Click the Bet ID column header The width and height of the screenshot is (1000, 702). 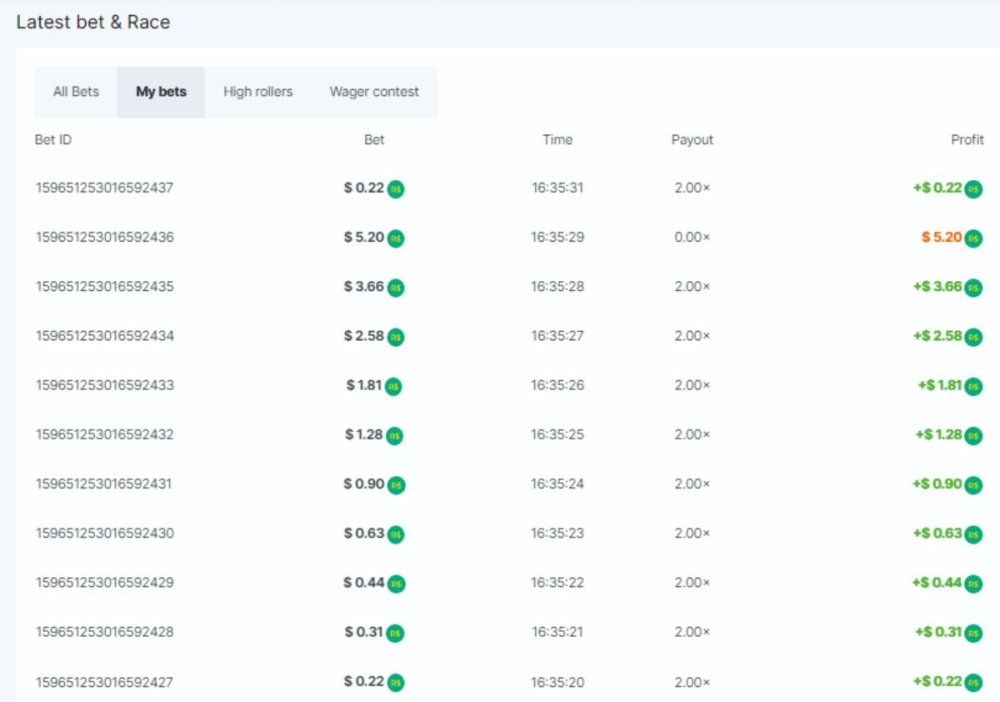pyautogui.click(x=53, y=140)
